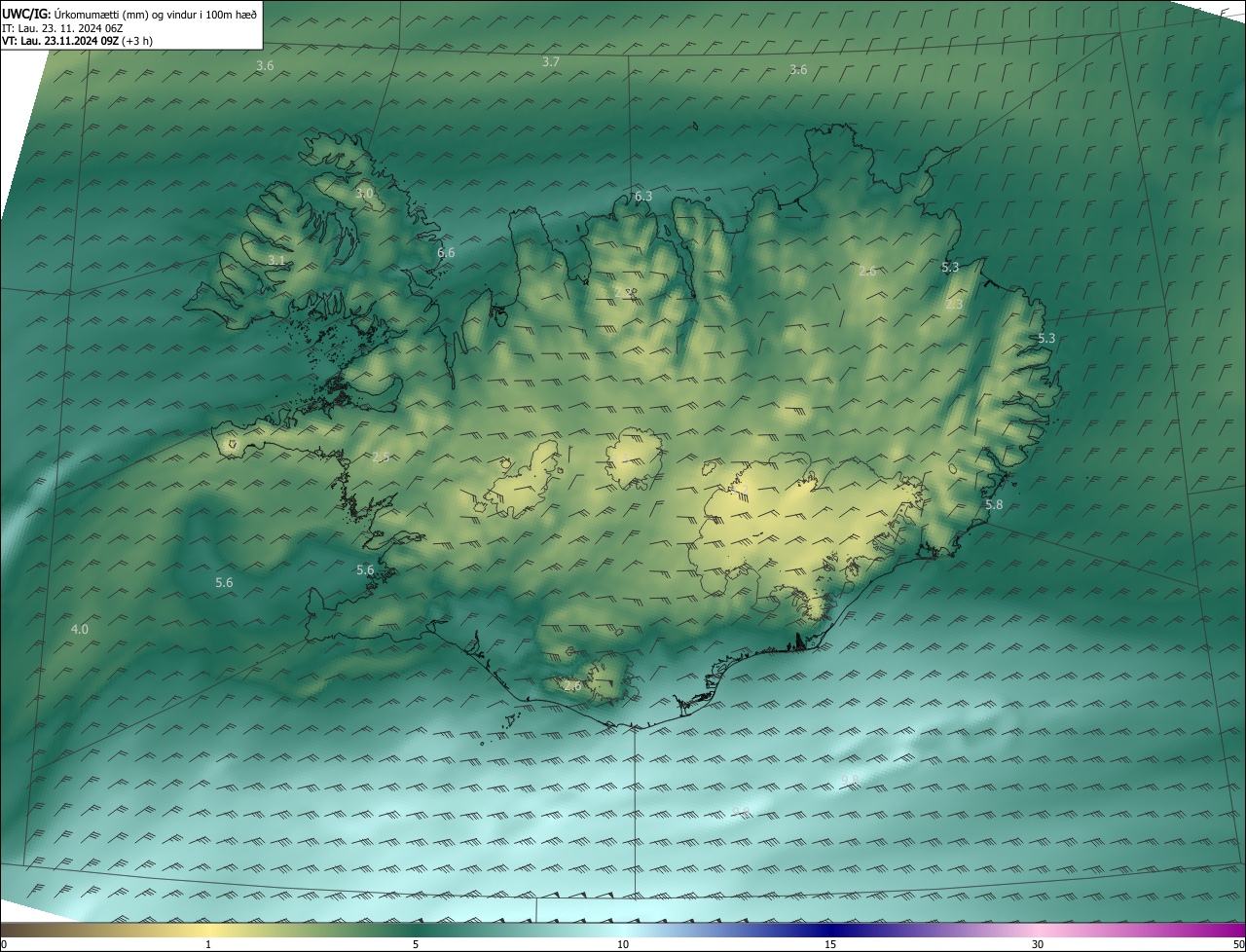The image size is (1246, 952).
Task: Click the 5.3 value directly above the 2.3 label
Action: click(951, 267)
